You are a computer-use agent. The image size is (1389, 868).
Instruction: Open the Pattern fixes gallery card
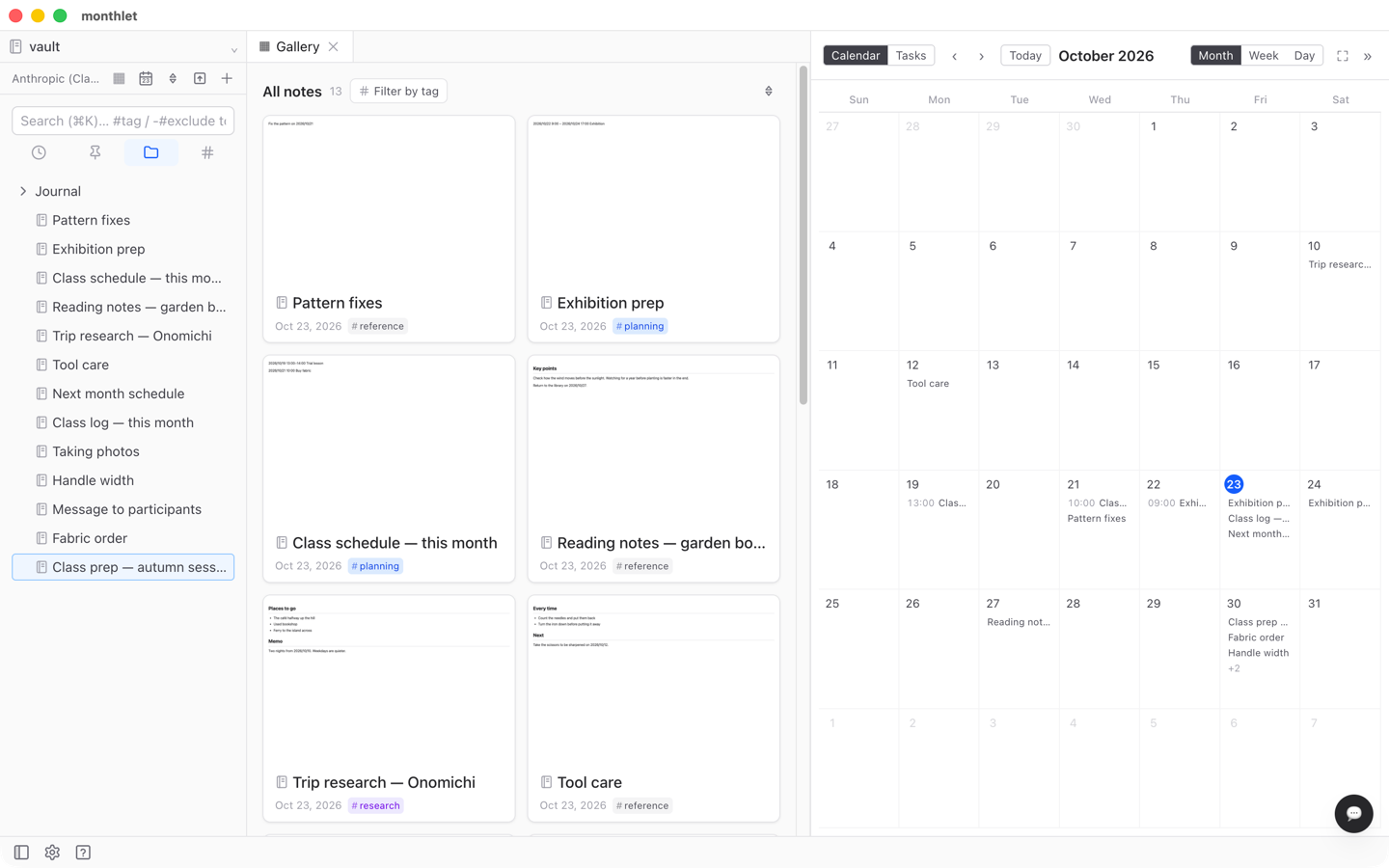click(x=389, y=229)
